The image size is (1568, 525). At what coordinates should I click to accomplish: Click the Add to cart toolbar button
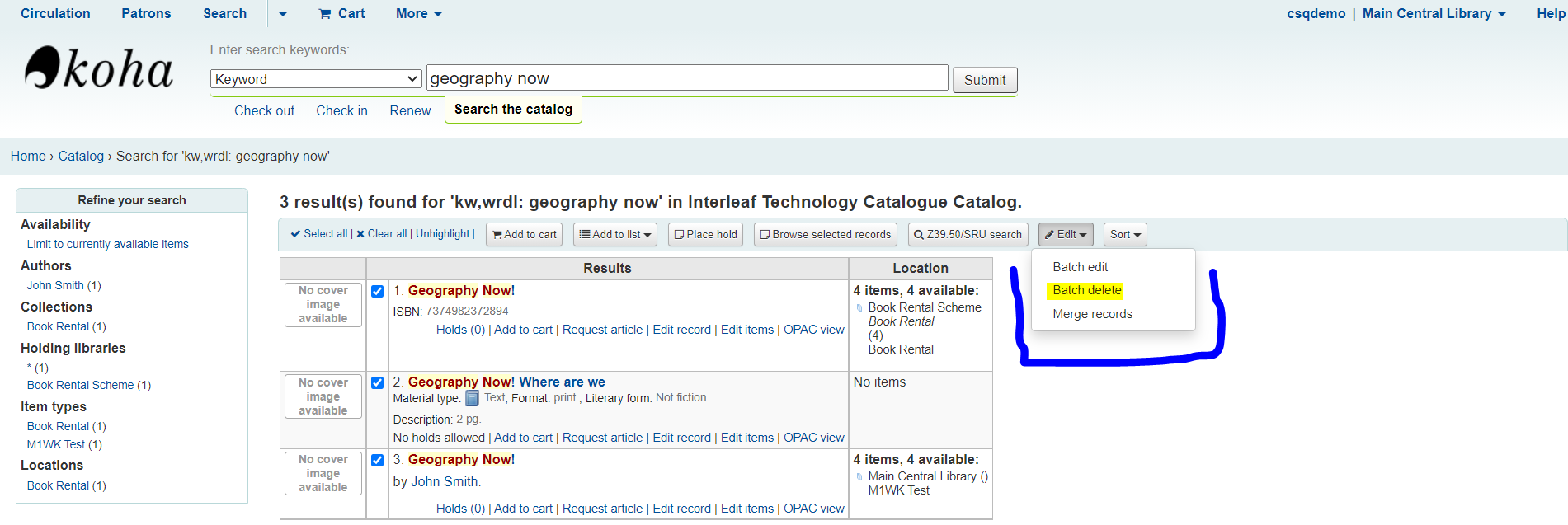click(525, 234)
